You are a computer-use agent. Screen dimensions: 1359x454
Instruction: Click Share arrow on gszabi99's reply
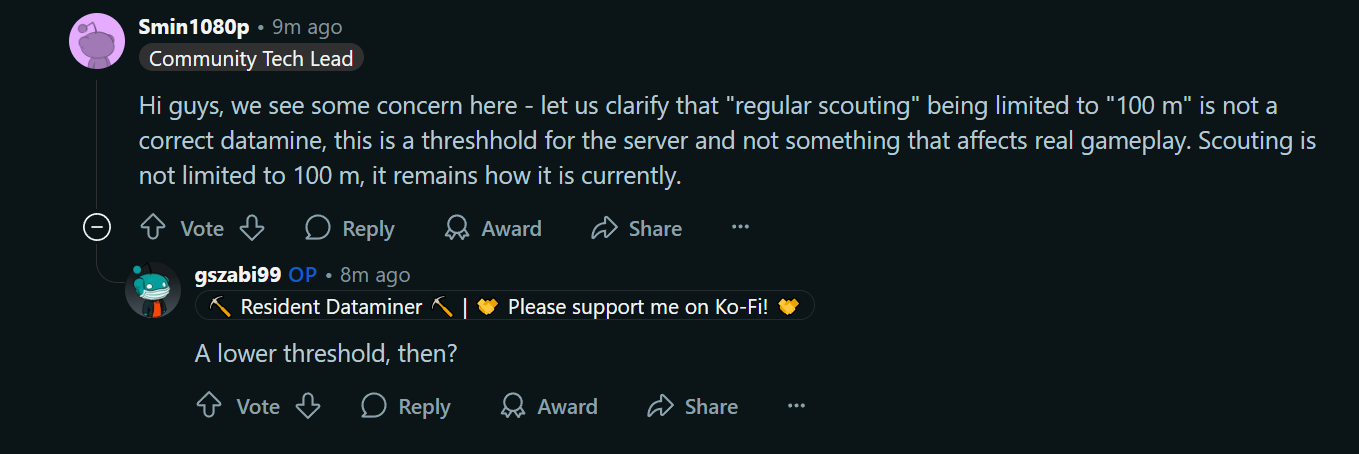coord(661,406)
